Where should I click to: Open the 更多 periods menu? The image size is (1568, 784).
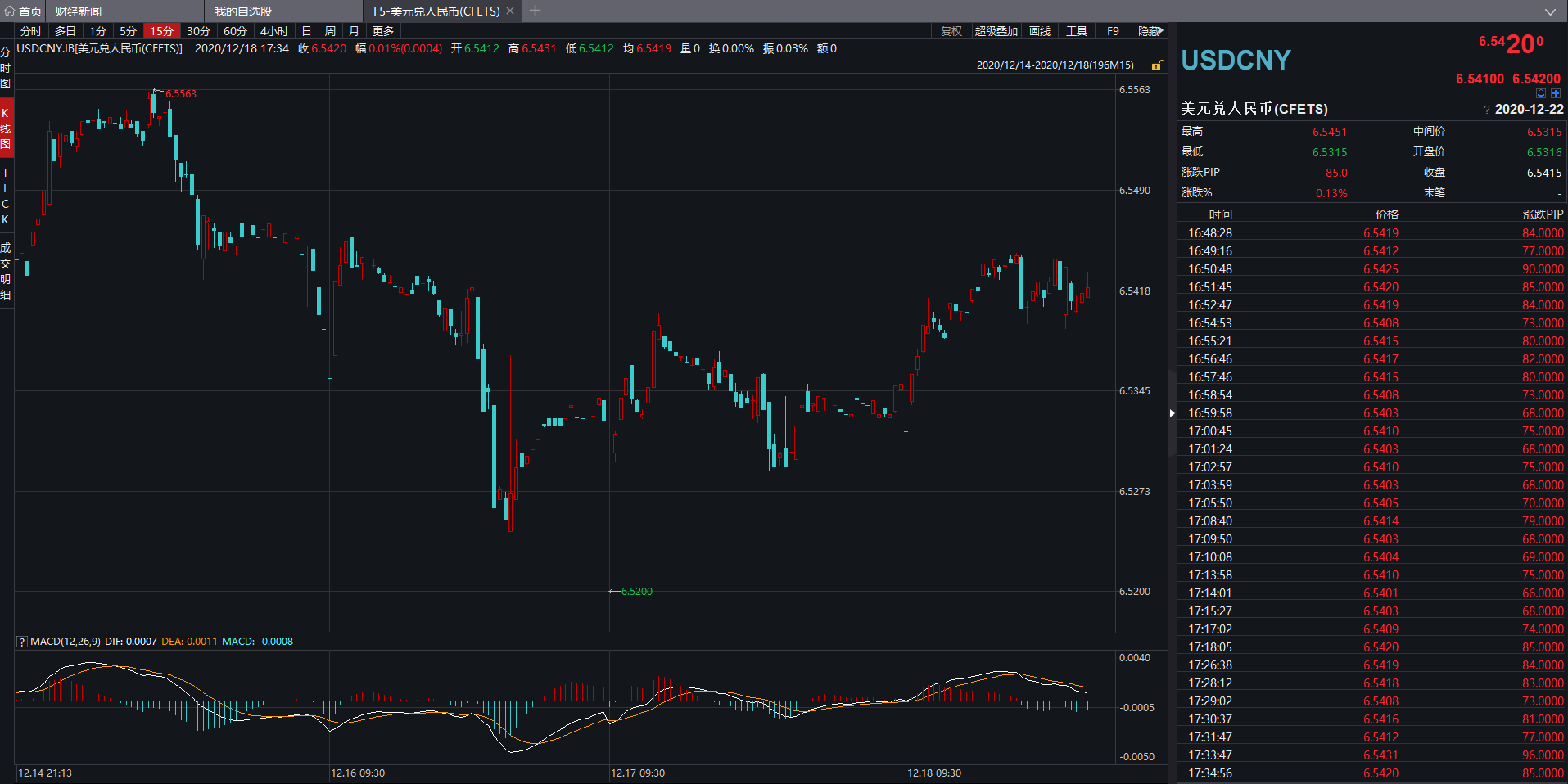pos(383,31)
